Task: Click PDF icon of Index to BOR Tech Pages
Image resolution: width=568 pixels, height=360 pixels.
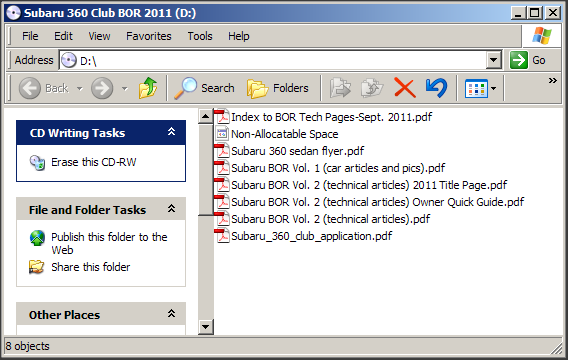Action: [x=222, y=117]
